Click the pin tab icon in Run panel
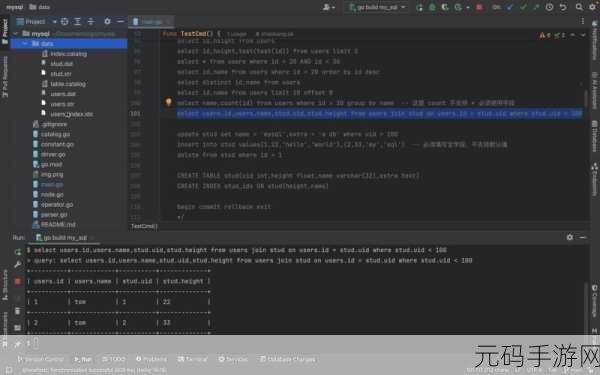This screenshot has height=375, width=600. [18, 344]
